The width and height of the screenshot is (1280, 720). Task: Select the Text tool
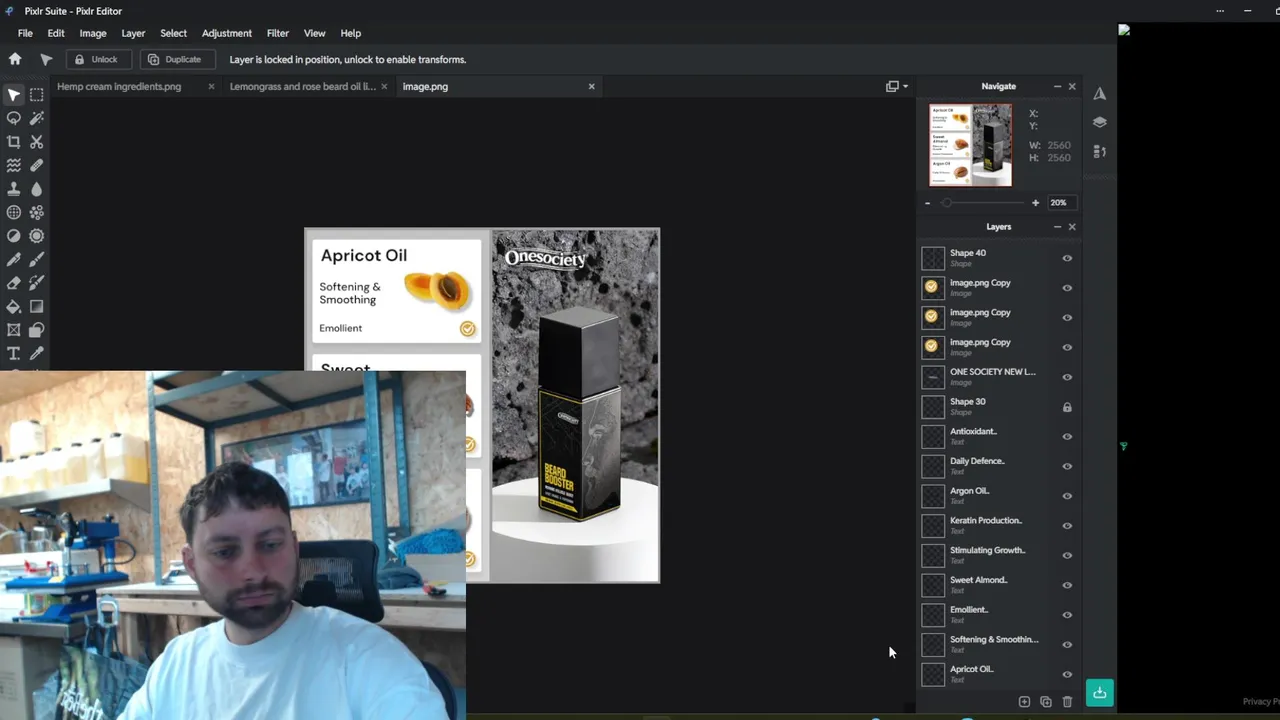(x=14, y=354)
